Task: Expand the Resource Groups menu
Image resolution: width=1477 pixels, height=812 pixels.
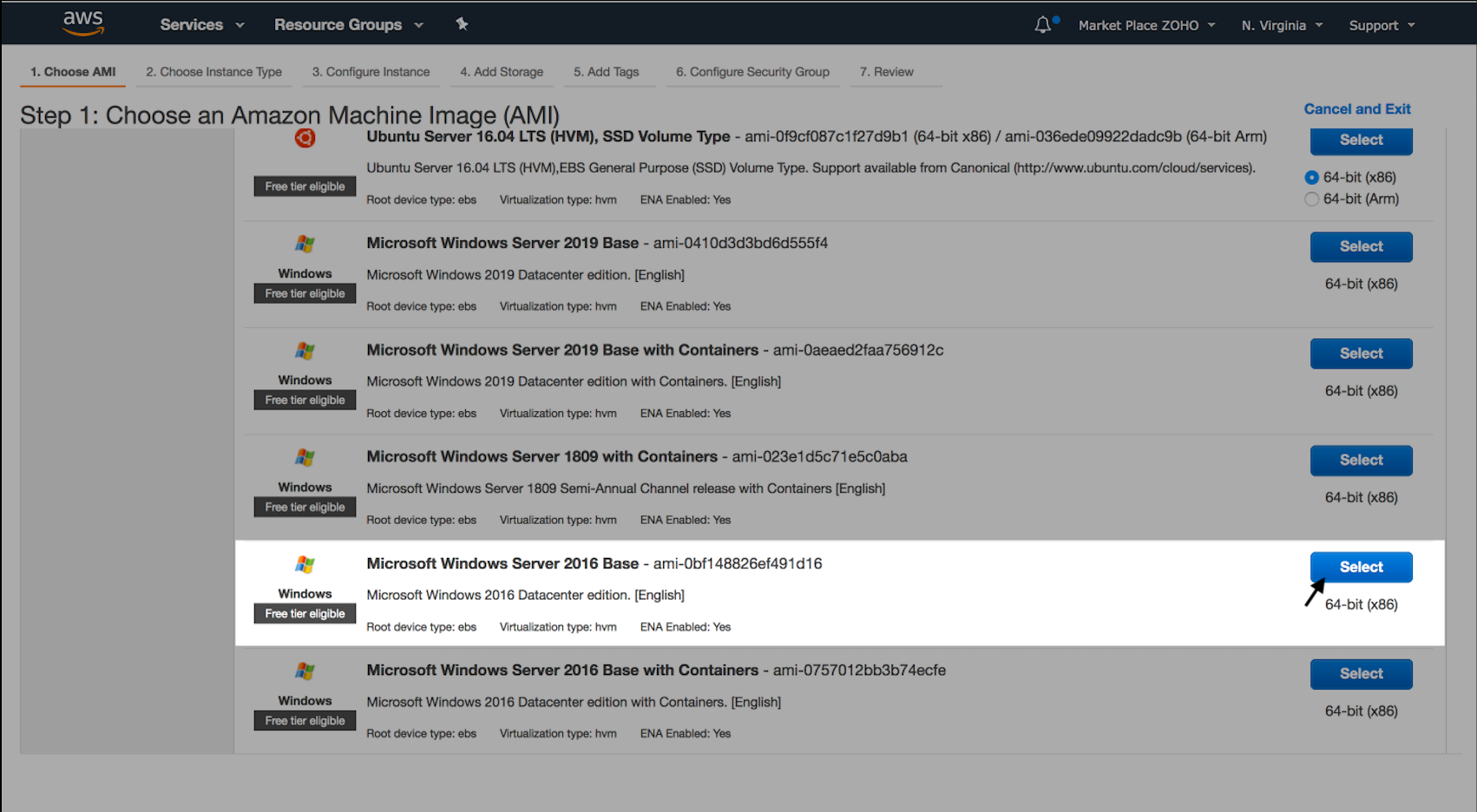Action: click(x=349, y=24)
